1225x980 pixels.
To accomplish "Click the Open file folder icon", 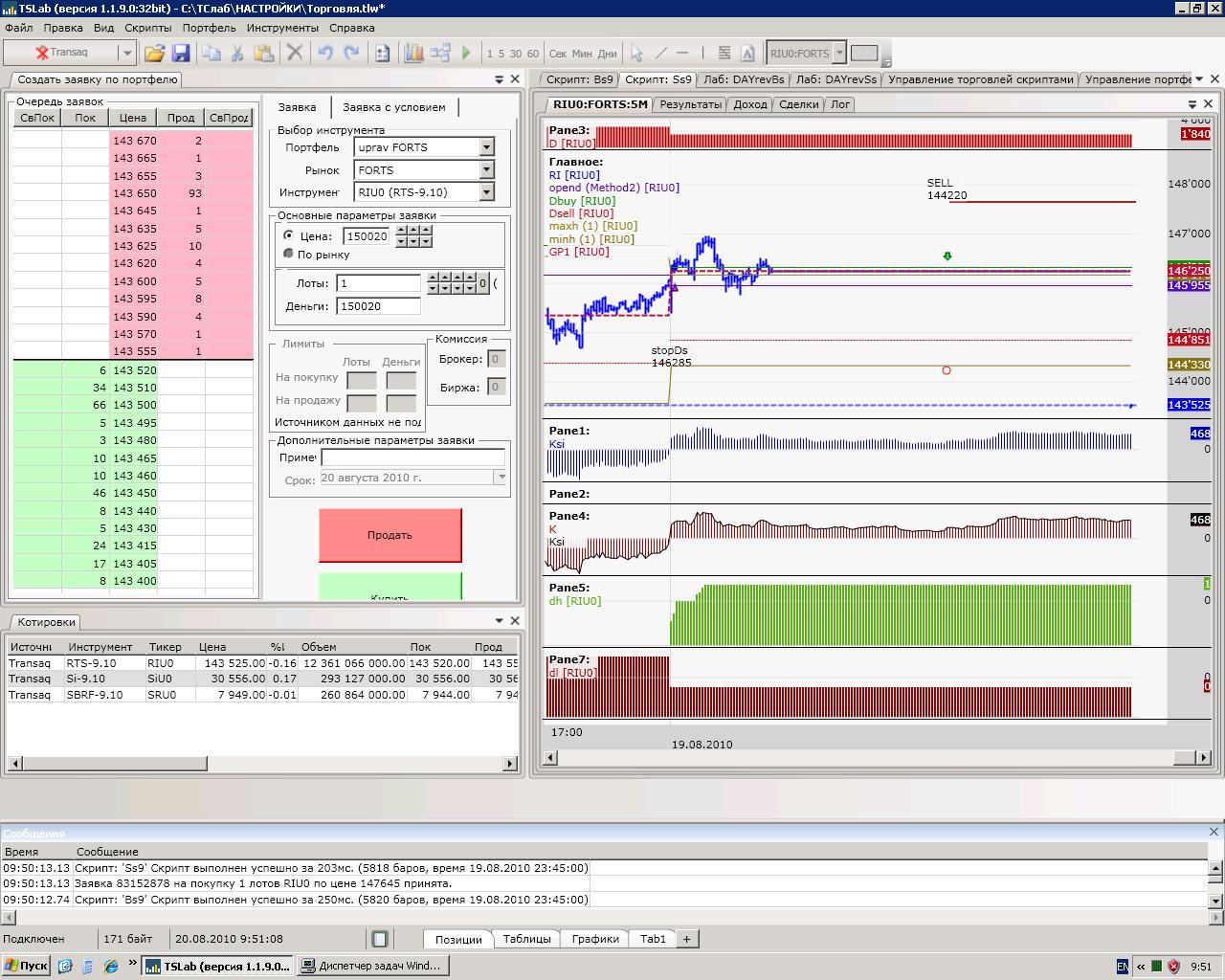I will (154, 54).
